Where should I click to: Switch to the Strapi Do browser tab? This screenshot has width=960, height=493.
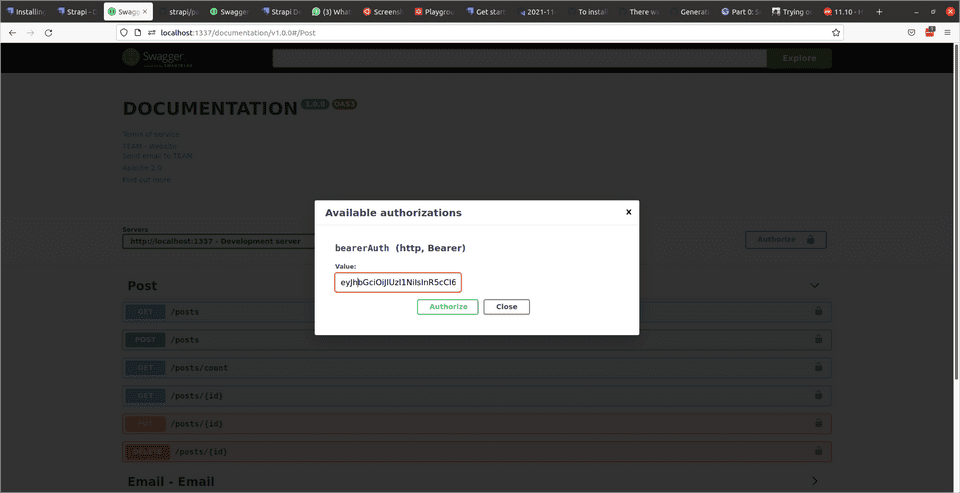pyautogui.click(x=282, y=12)
